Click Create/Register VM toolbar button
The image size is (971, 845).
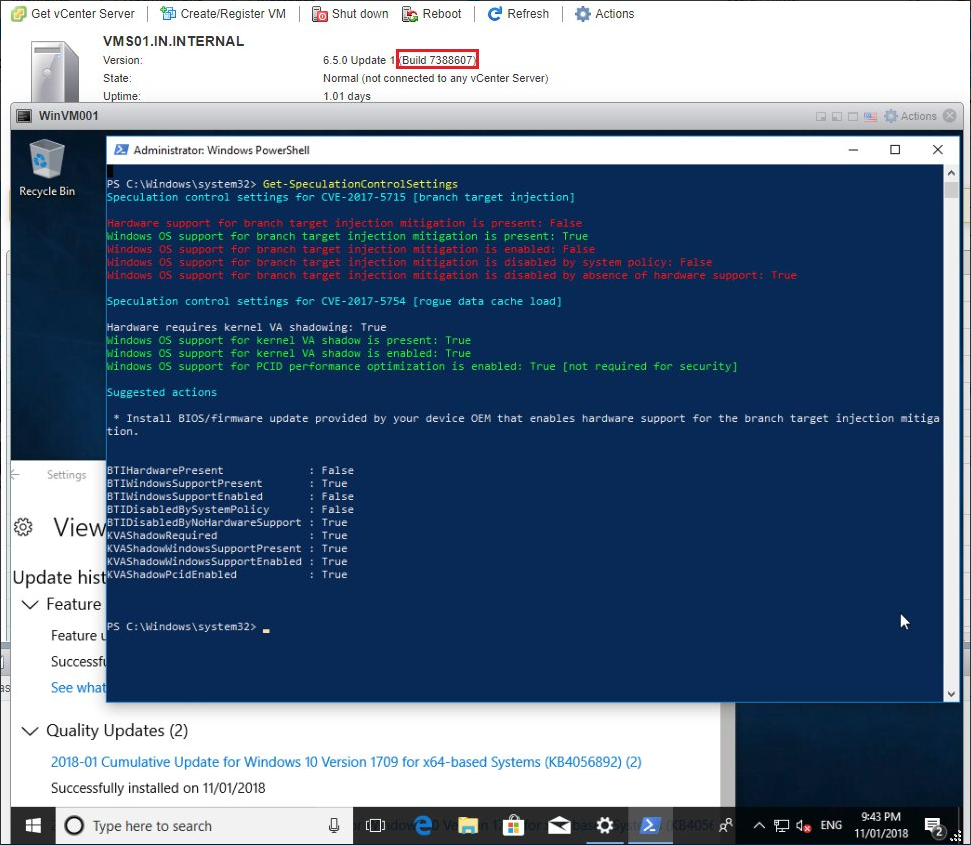[x=223, y=14]
